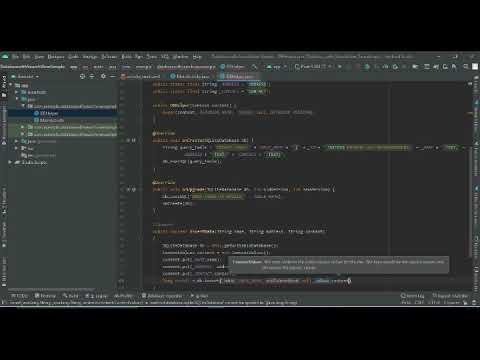Click the Search Everywhere magnifier icon
The height and width of the screenshot is (360, 480).
[466, 67]
